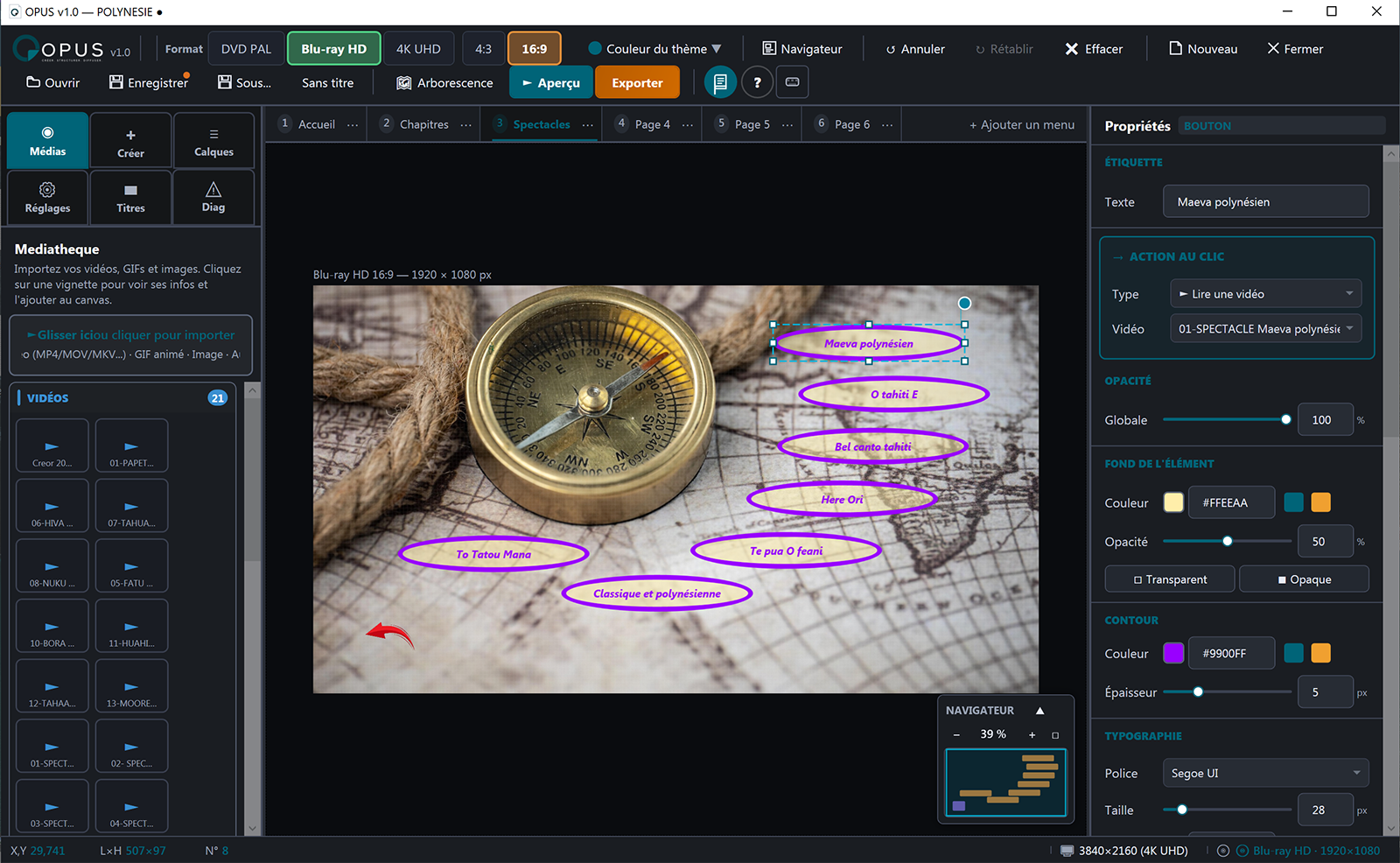The width and height of the screenshot is (1400, 863).
Task: Switch to the Chapitres menu tab
Action: point(423,124)
